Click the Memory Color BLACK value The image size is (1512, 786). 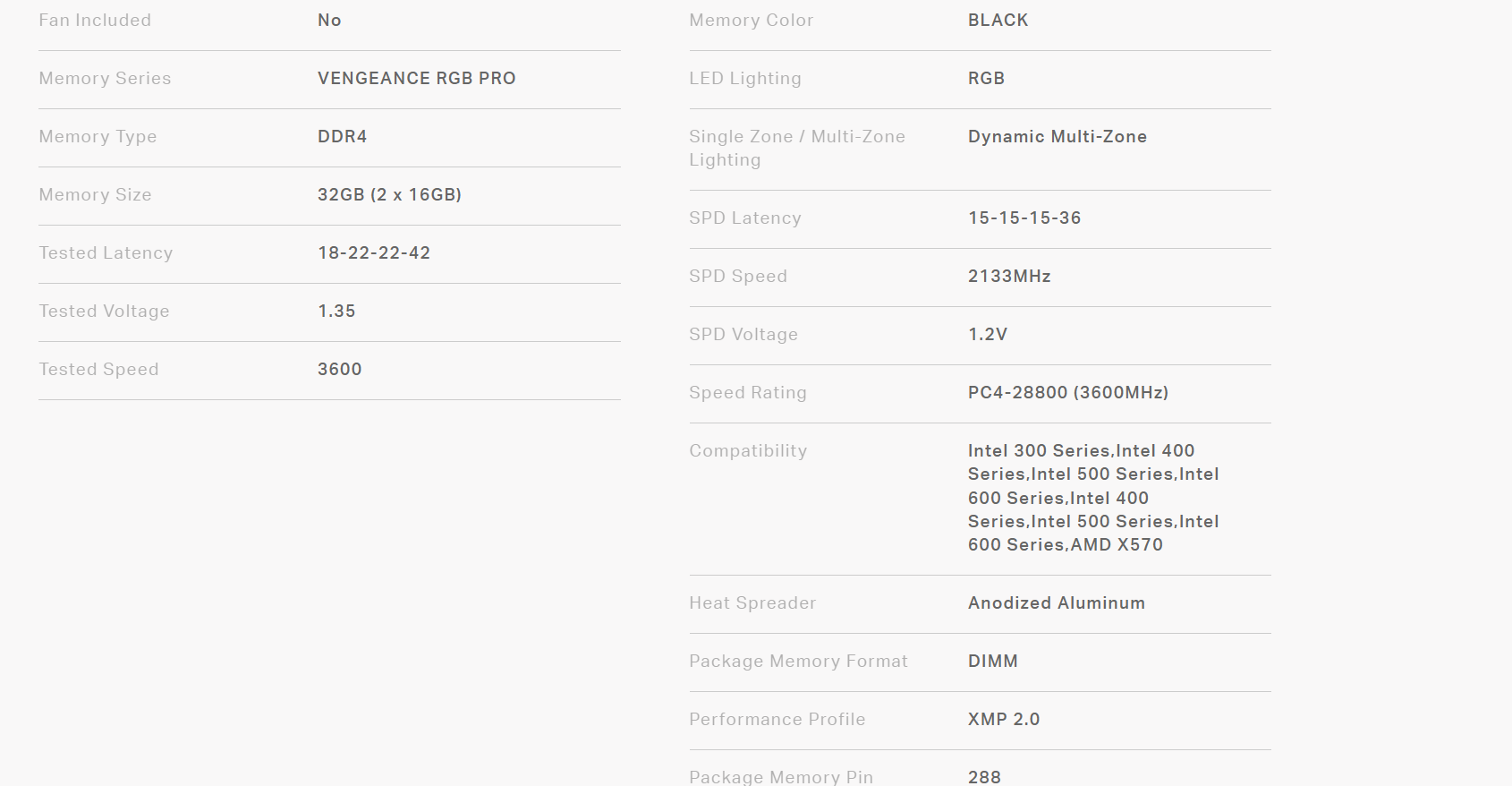(x=998, y=21)
